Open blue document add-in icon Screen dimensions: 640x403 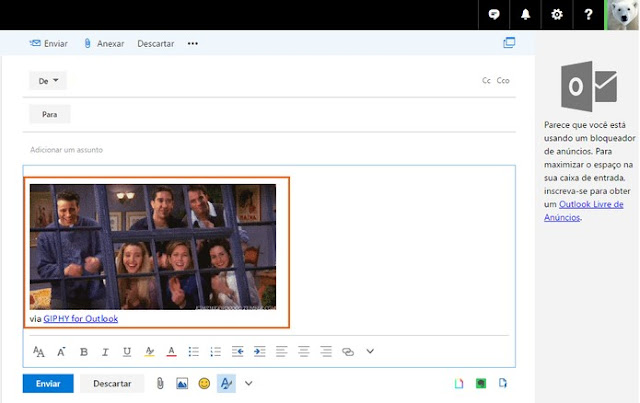503,383
